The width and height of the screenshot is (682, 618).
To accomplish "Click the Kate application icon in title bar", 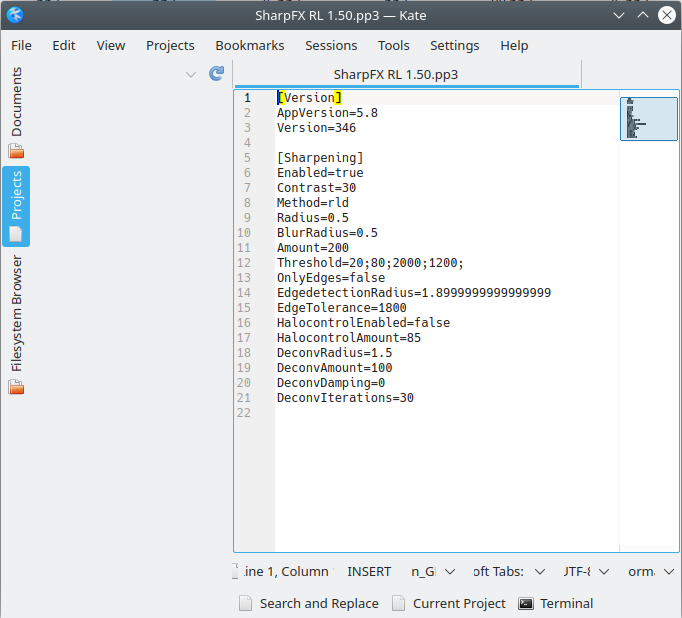I will tap(15, 15).
